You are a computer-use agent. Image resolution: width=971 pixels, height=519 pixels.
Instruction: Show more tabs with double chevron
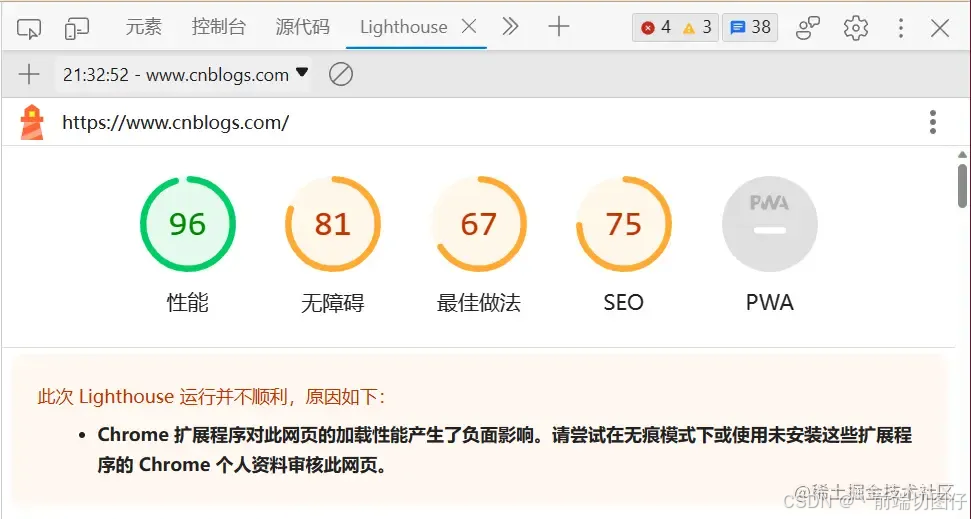[x=510, y=27]
